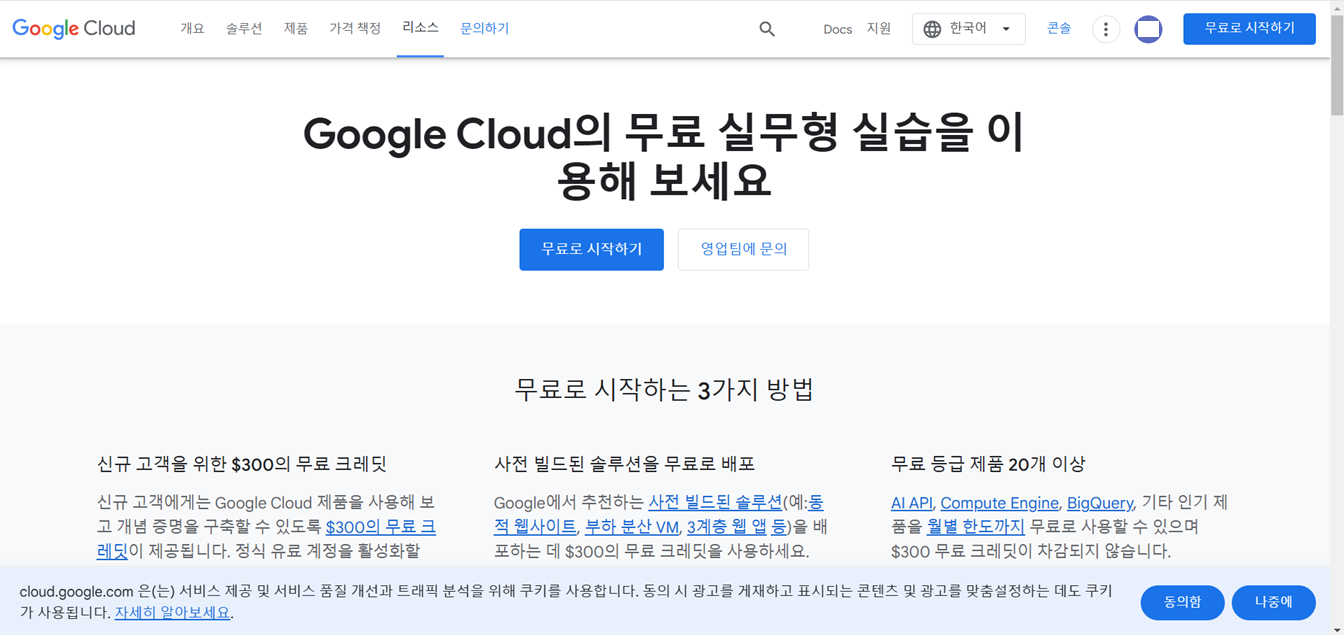Click heading 무료 등급 제품 20개 이상

pyautogui.click(x=988, y=464)
